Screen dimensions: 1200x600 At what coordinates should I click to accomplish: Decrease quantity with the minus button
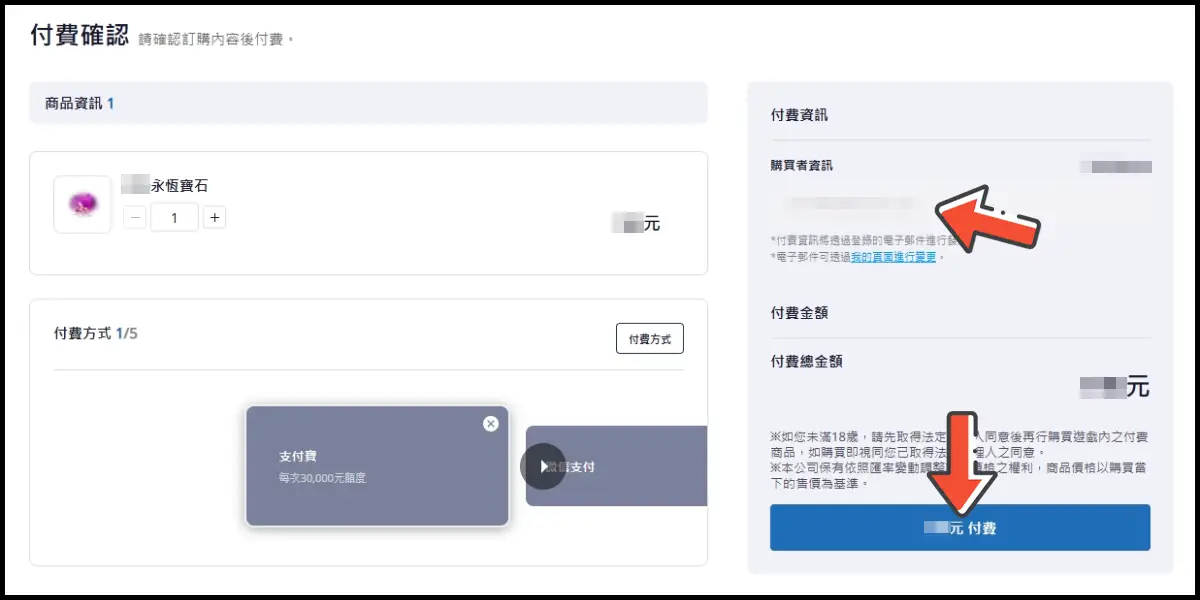tap(135, 217)
